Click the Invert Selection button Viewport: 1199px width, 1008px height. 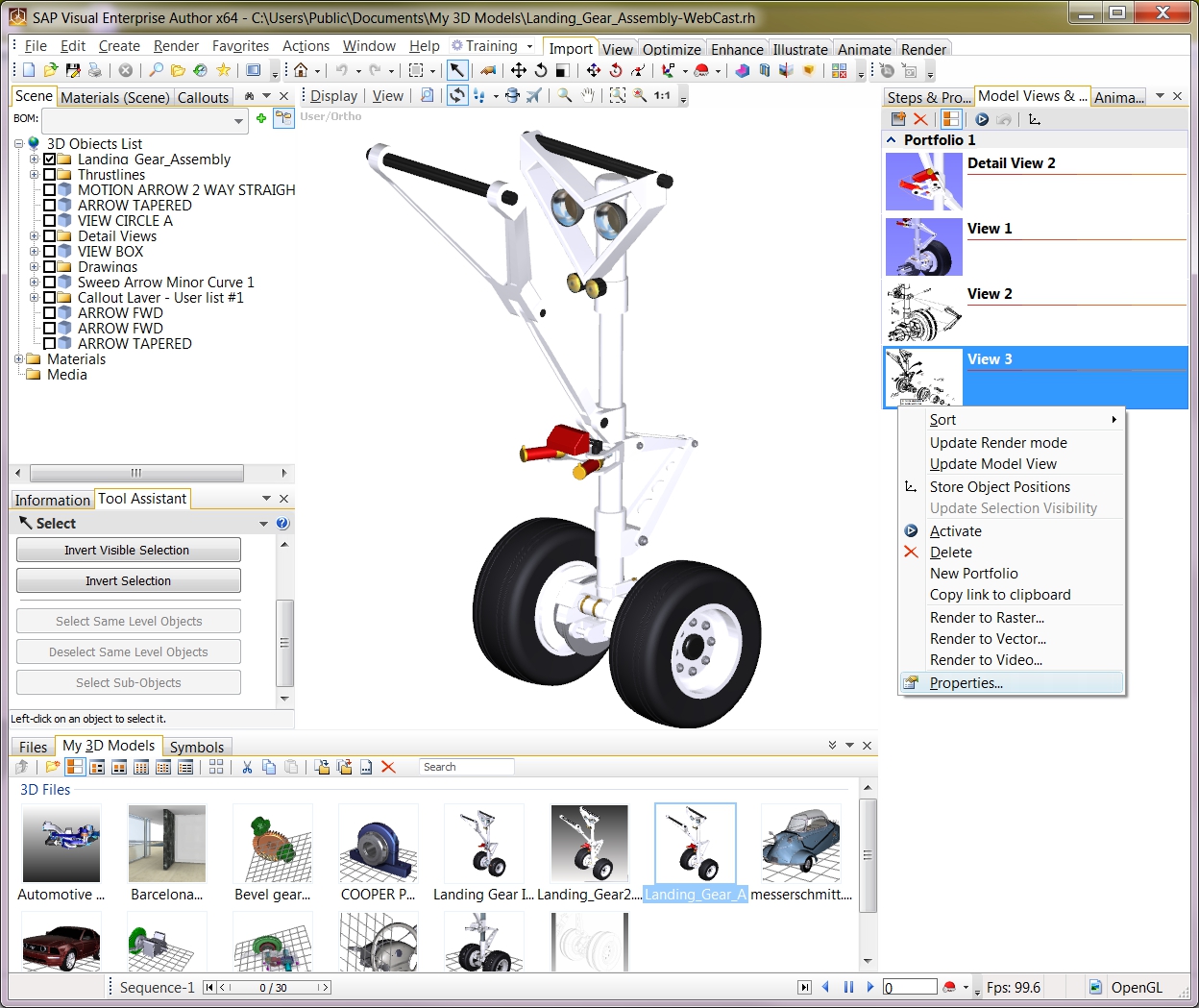point(129,580)
